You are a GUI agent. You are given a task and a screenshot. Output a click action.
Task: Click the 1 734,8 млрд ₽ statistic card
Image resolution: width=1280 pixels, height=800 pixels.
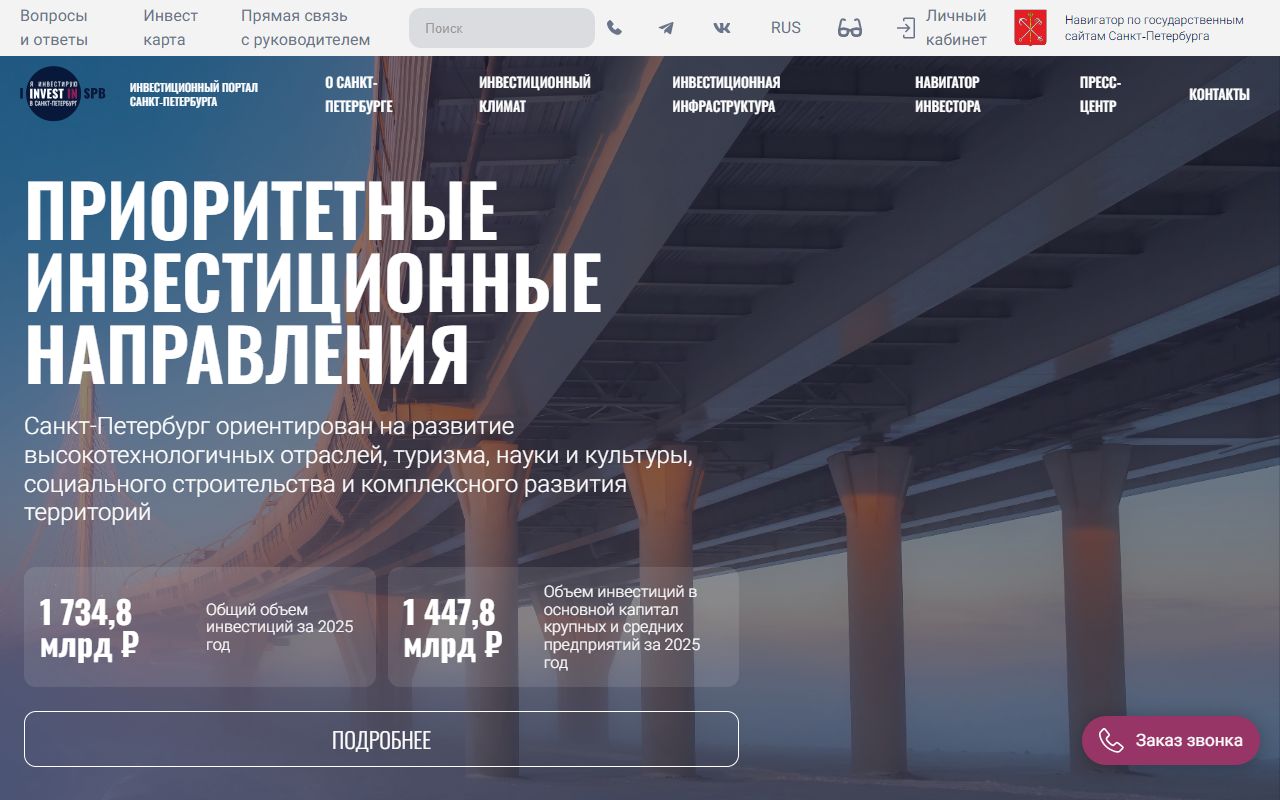coord(200,627)
